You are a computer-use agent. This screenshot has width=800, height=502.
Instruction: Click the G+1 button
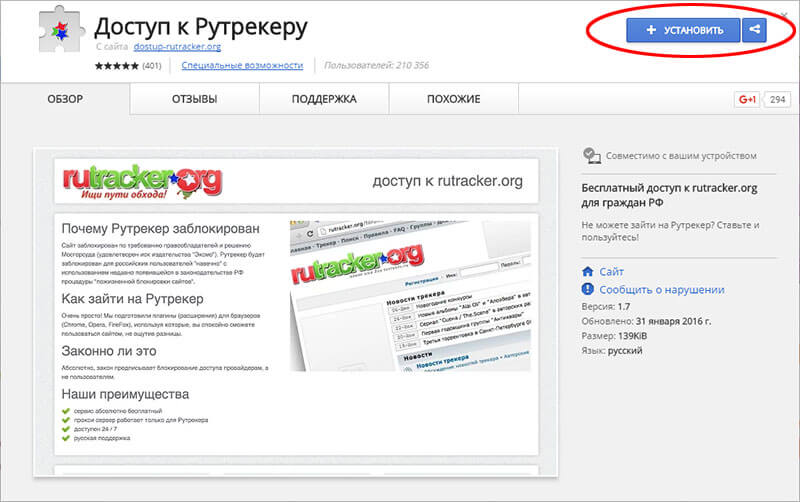[747, 99]
